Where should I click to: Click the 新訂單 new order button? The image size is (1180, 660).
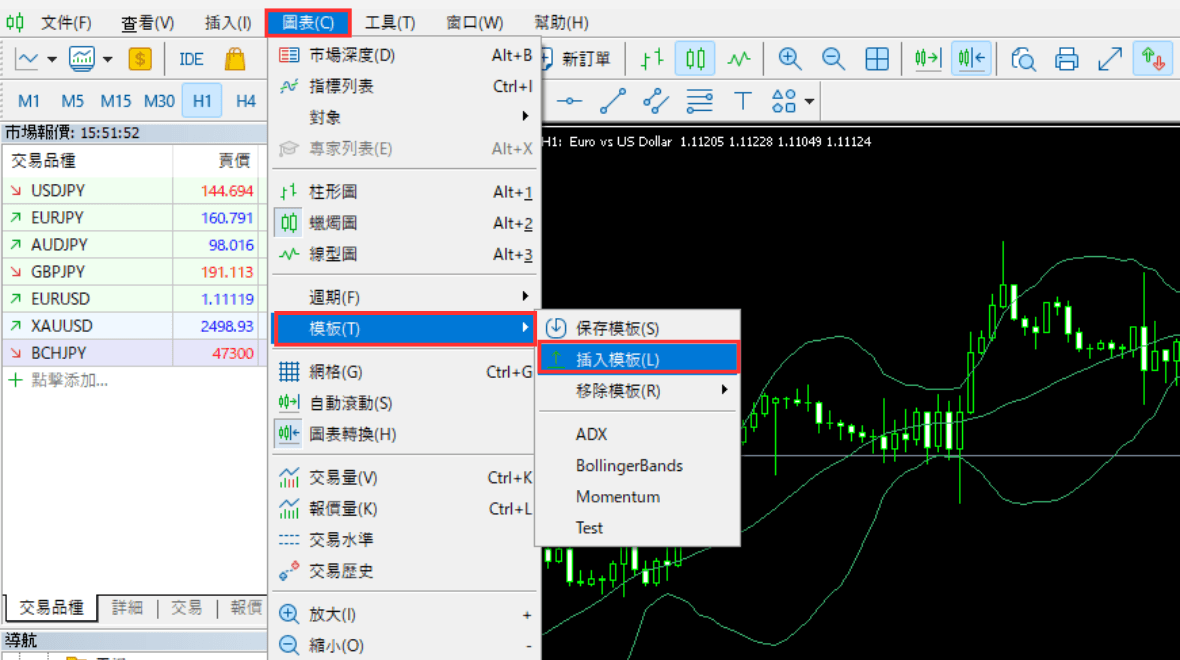pos(575,59)
